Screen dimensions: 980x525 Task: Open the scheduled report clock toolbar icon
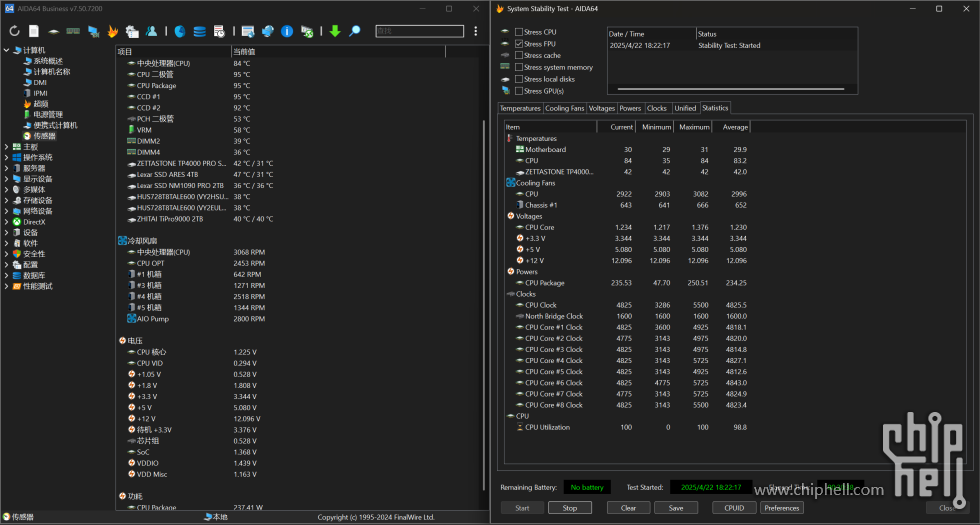[219, 31]
